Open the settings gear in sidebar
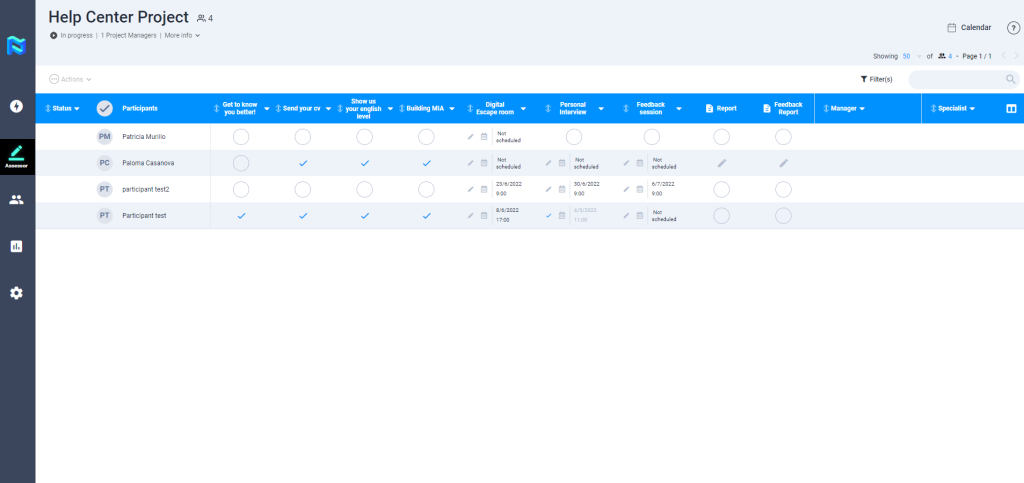Viewport: 1024px width, 483px height. point(16,293)
